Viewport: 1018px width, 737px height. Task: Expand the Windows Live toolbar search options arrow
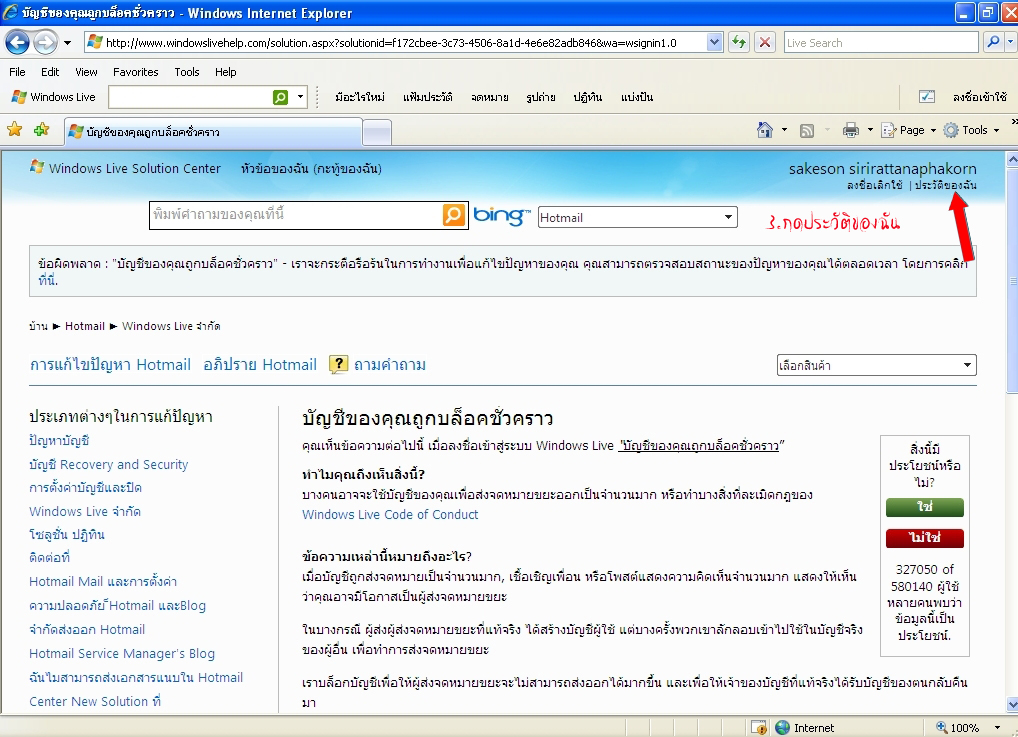click(x=300, y=97)
